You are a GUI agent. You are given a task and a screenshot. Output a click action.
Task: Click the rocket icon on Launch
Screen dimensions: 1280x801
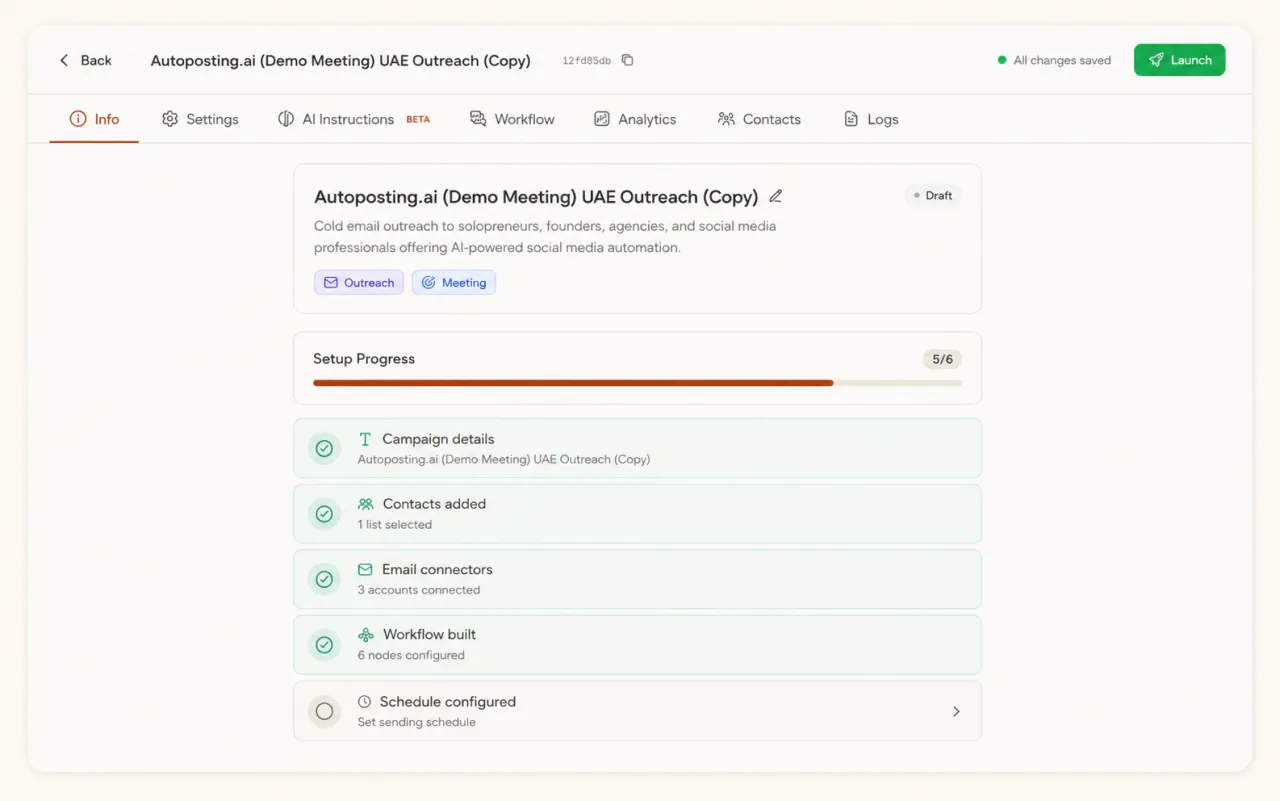coord(1156,60)
